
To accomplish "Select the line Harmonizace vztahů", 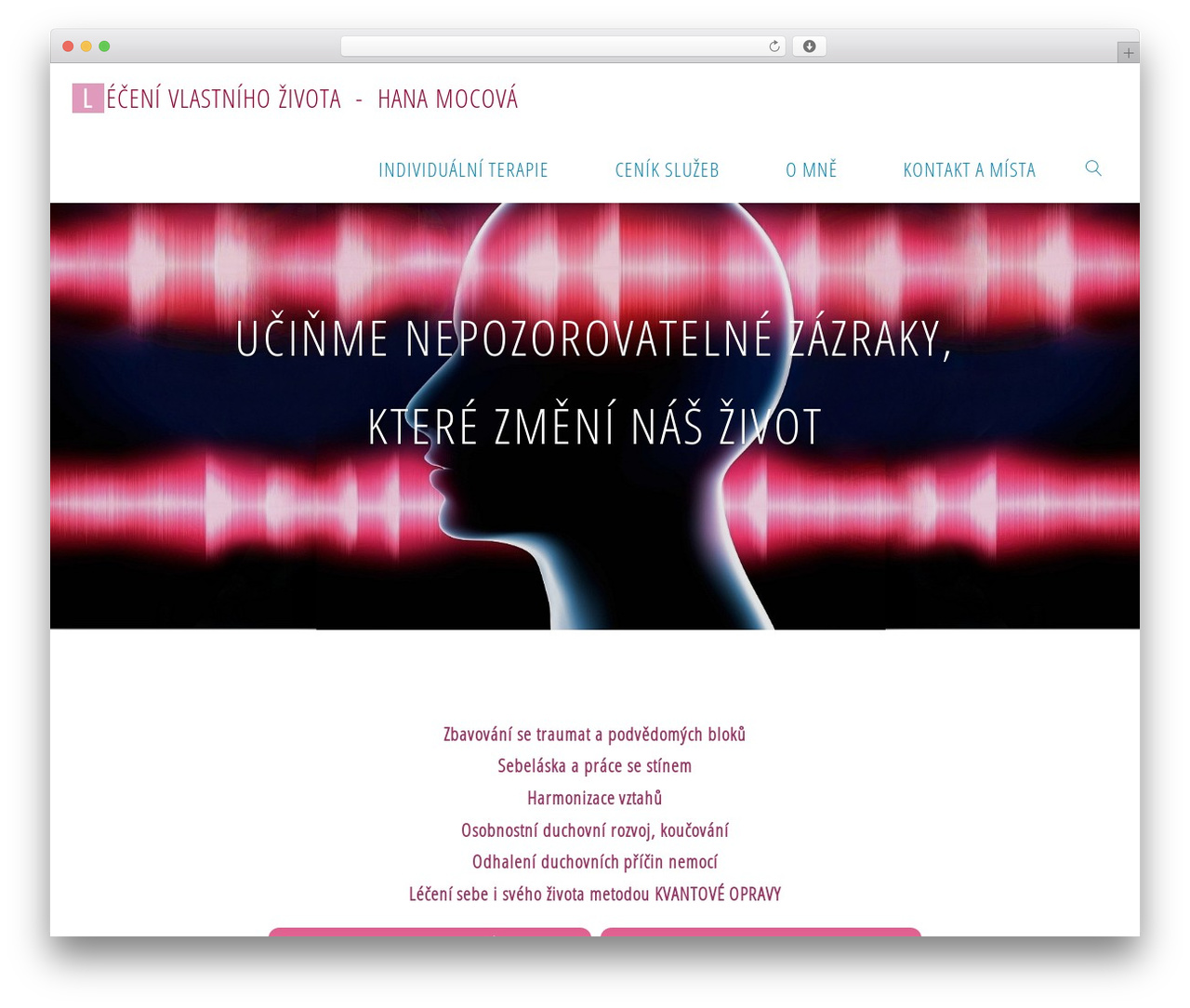I will coord(594,798).
